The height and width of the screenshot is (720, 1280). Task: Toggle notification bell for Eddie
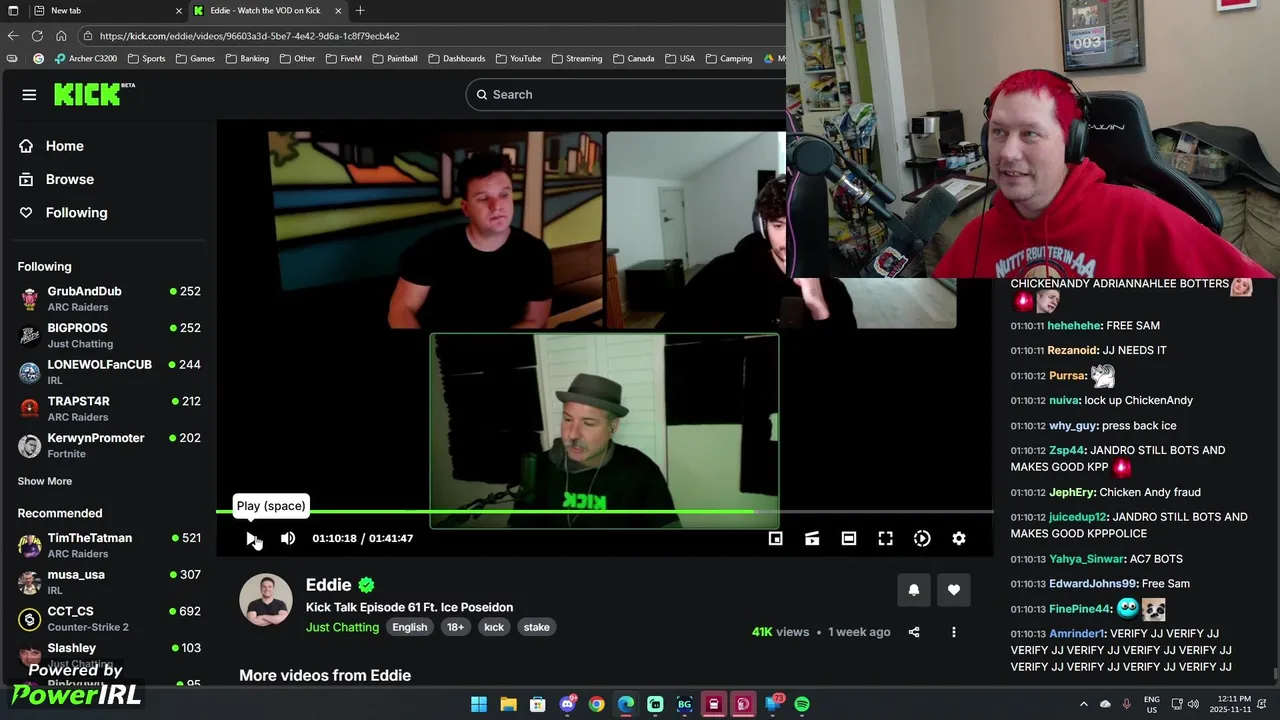913,590
